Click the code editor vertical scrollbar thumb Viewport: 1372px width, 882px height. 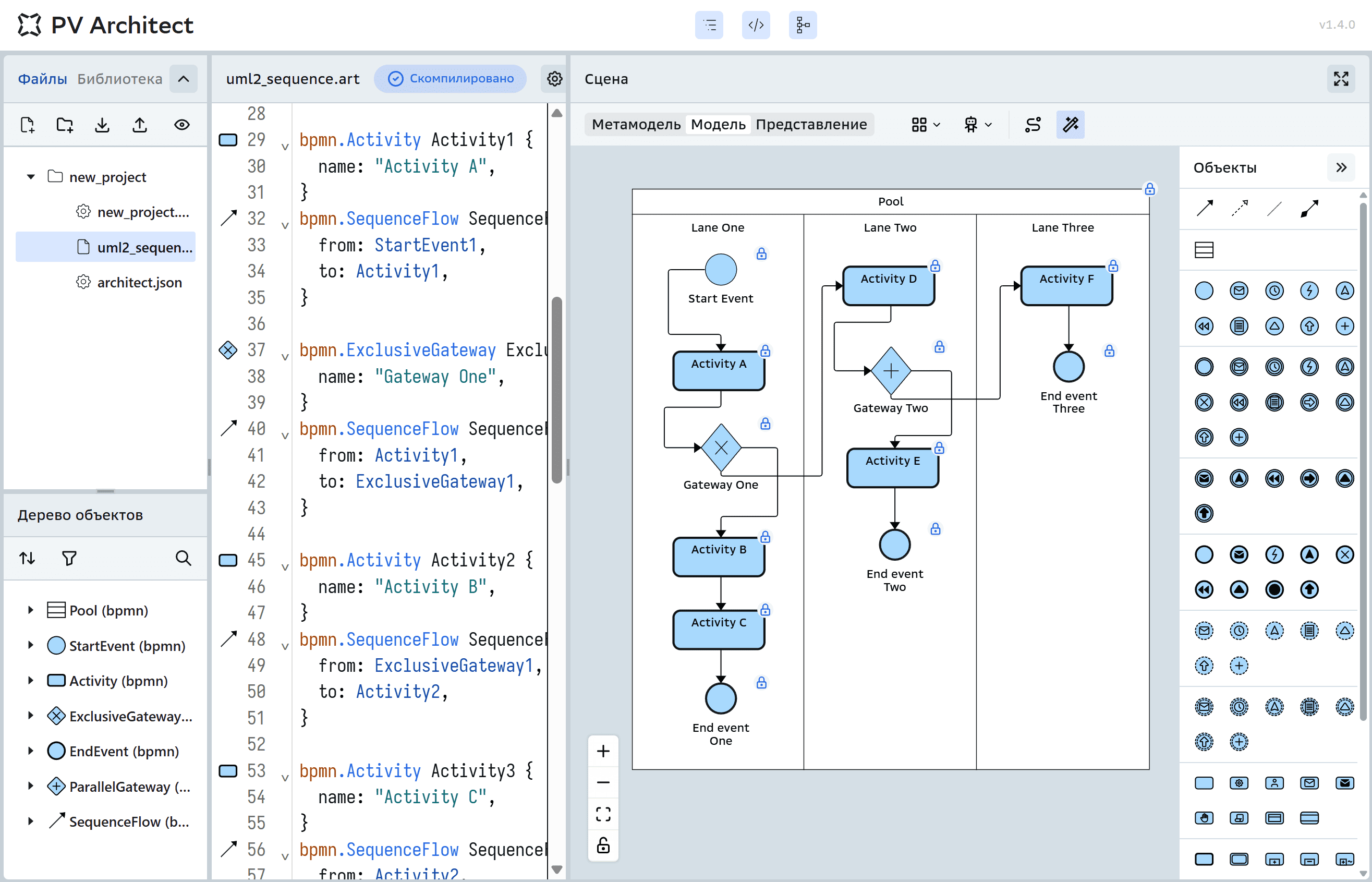pos(556,390)
